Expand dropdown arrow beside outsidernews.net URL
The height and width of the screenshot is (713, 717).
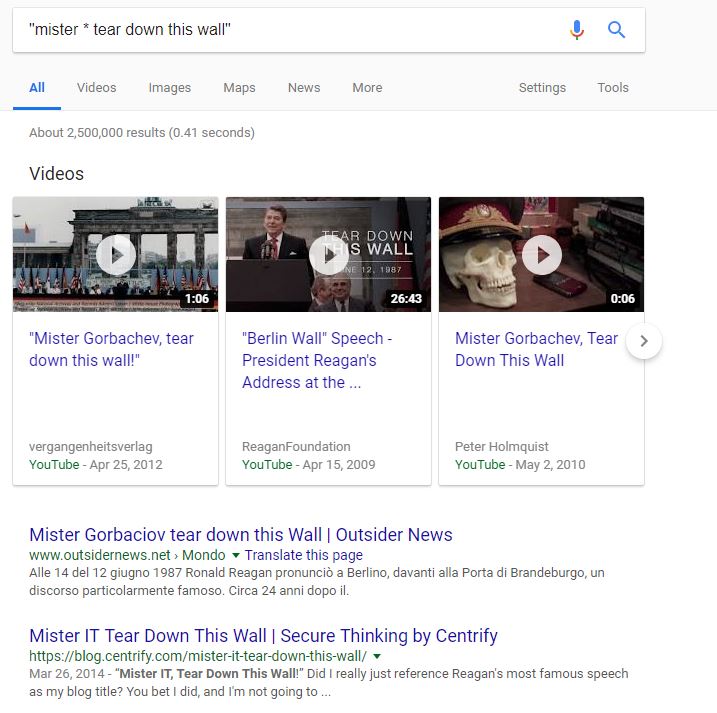click(x=236, y=555)
